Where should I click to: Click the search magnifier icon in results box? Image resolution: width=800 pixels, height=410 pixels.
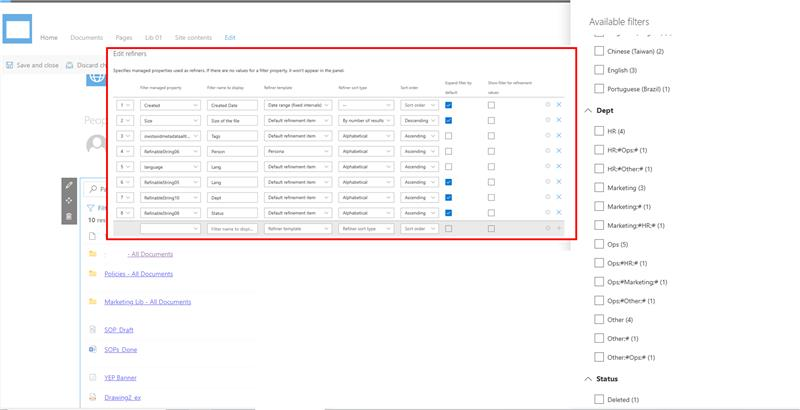[x=93, y=189]
